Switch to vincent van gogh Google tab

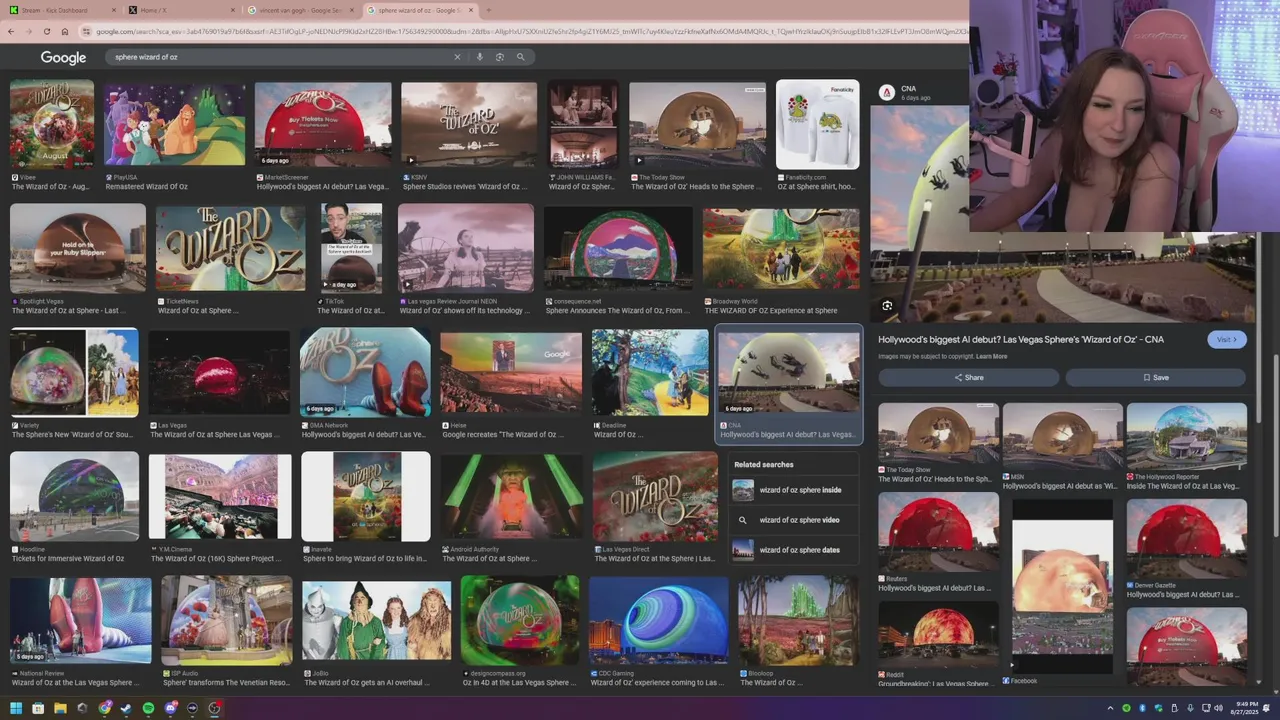click(x=302, y=10)
